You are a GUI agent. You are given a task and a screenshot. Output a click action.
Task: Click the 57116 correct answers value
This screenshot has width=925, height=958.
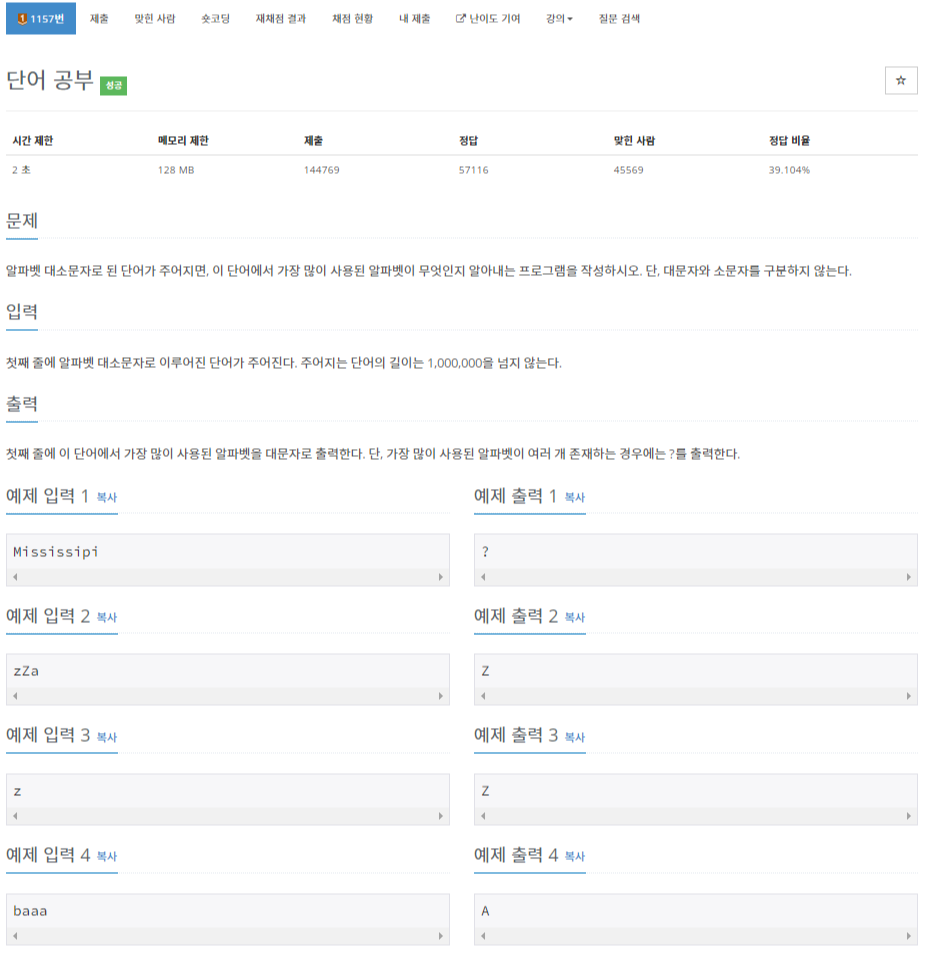pos(473,170)
